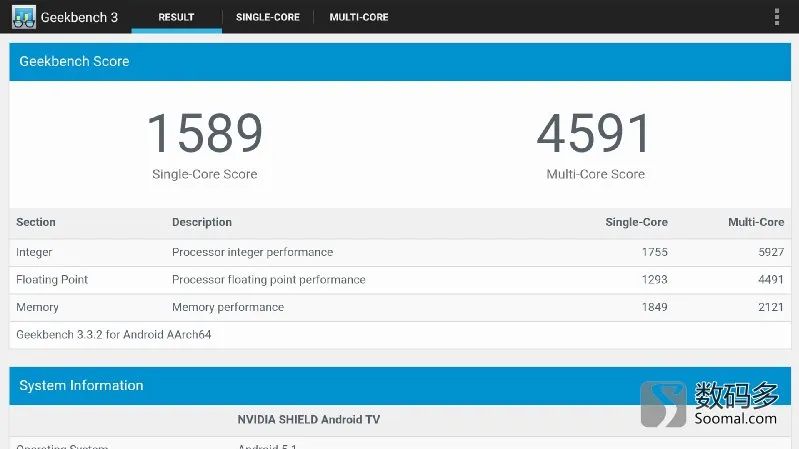Click Memory single-core value 1849
Image resolution: width=799 pixels, height=449 pixels.
click(x=654, y=307)
